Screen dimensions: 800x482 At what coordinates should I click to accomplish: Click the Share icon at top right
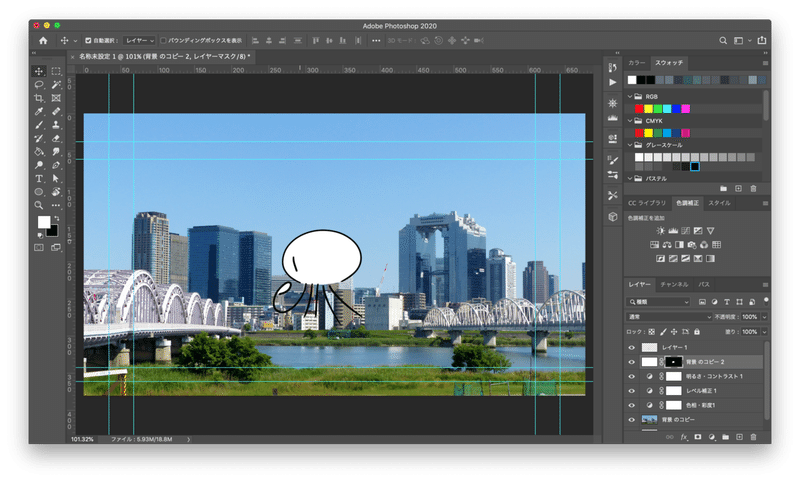click(x=762, y=40)
